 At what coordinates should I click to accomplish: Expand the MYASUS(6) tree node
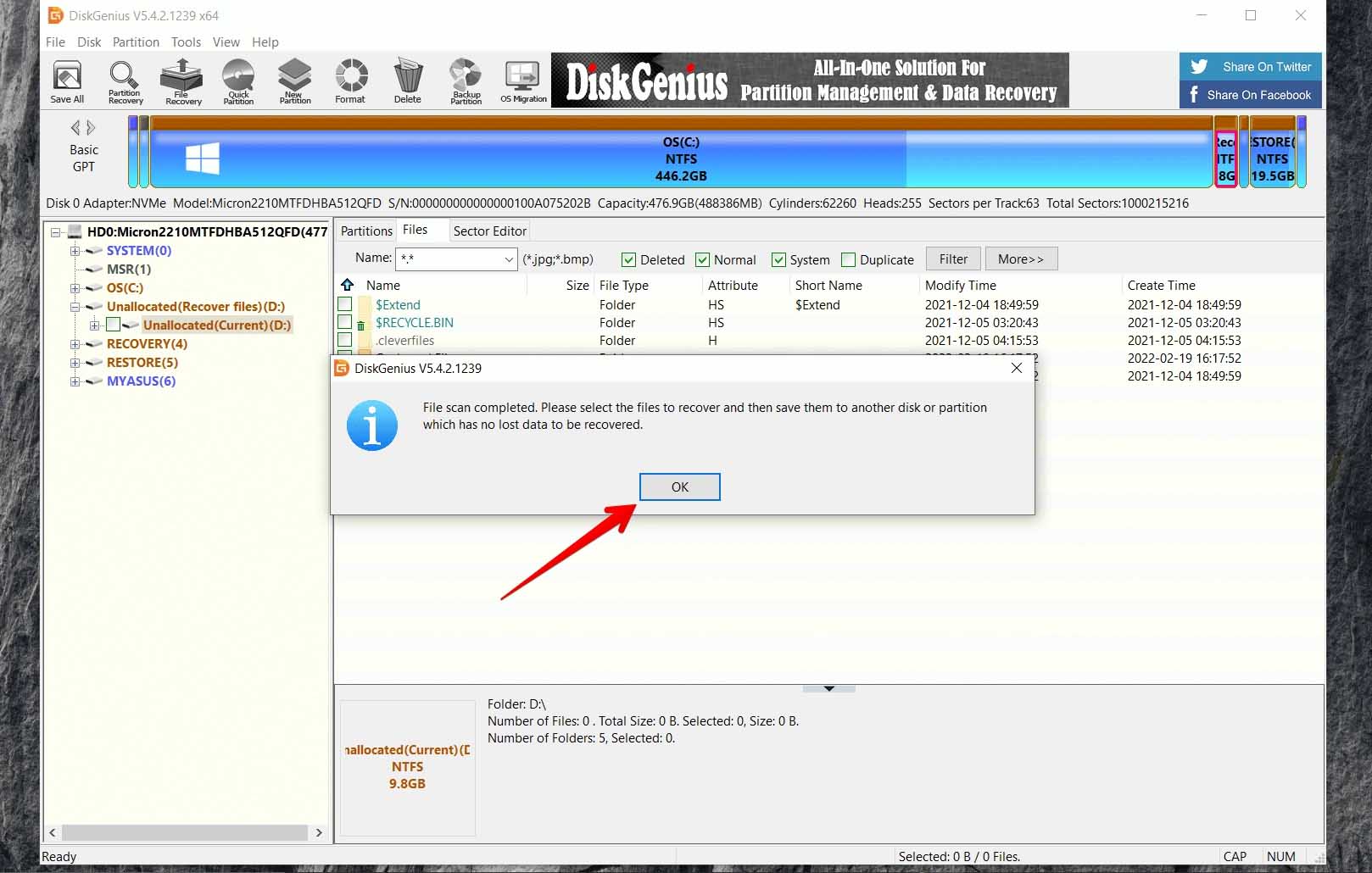[75, 381]
